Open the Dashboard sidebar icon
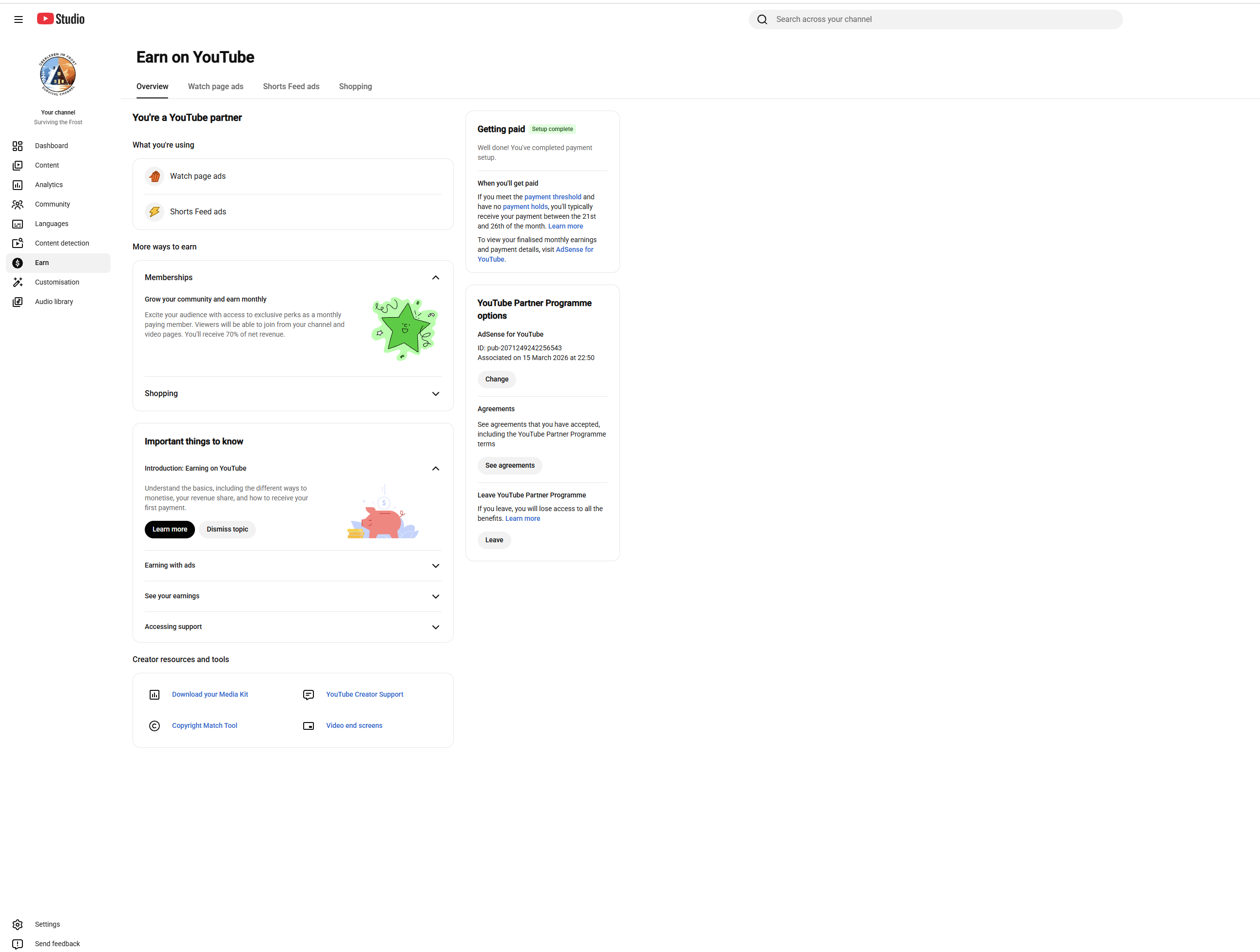Image resolution: width=1260 pixels, height=952 pixels. (18, 146)
